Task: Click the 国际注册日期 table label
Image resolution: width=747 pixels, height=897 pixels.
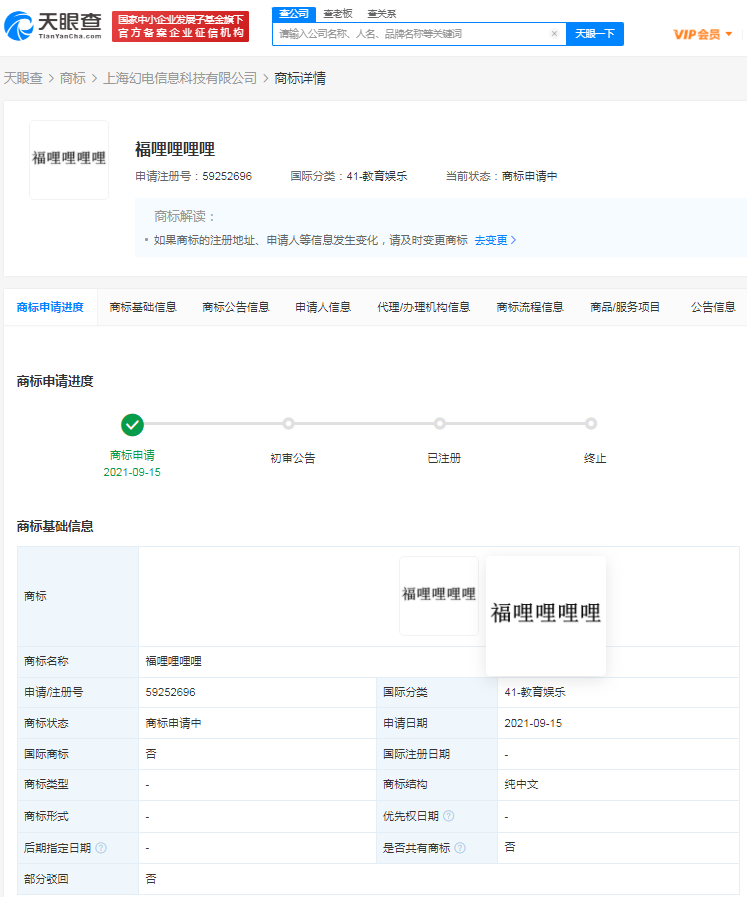Action: click(416, 754)
